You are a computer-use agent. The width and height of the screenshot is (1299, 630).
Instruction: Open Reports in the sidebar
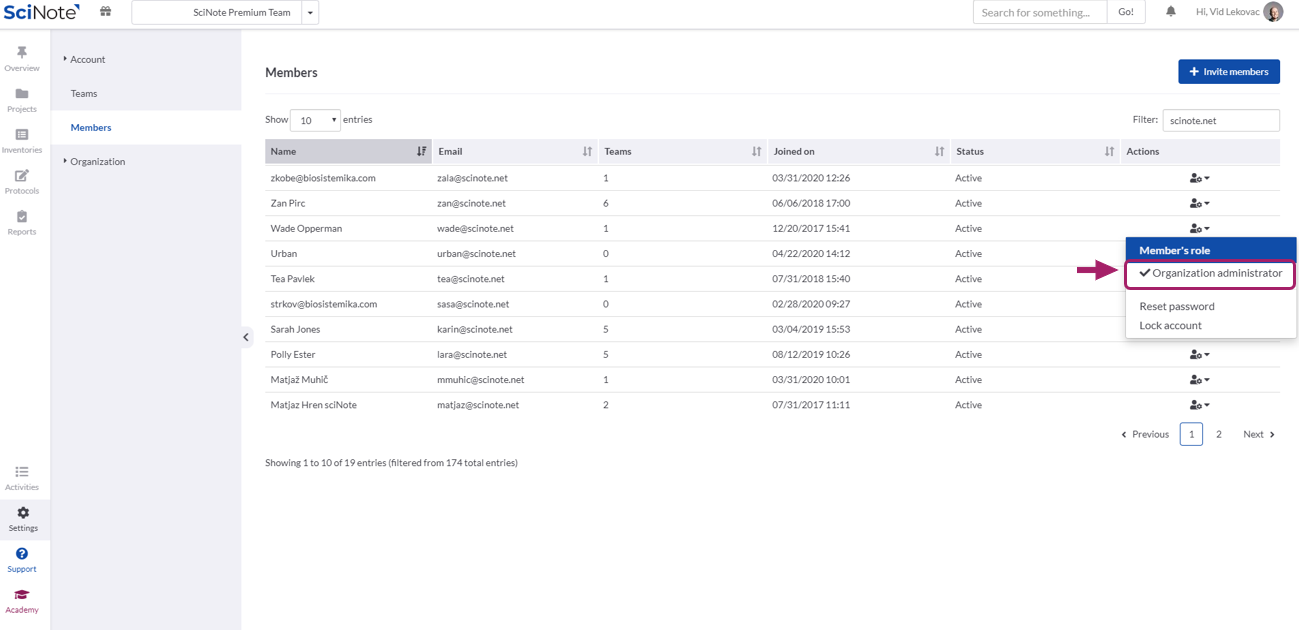coord(22,223)
